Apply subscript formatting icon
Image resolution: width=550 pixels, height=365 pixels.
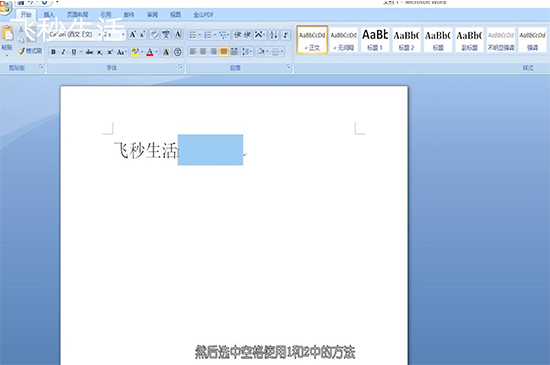pos(100,52)
